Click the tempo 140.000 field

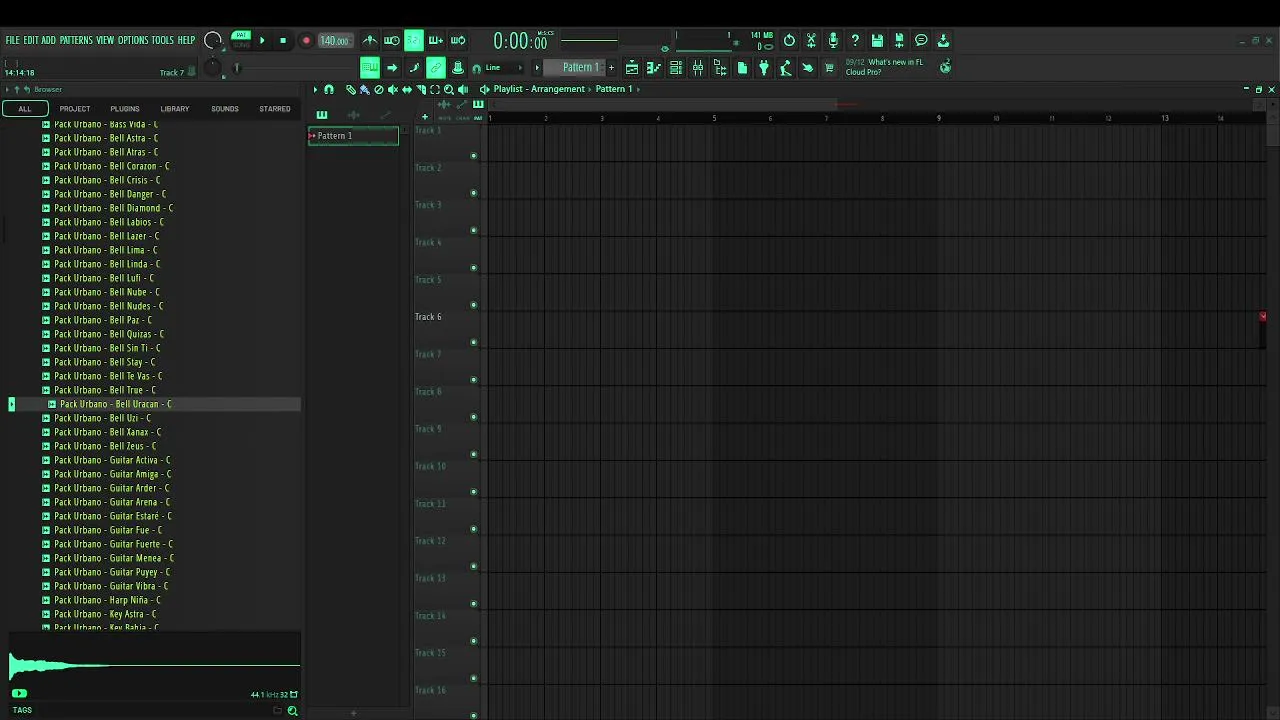[x=334, y=41]
